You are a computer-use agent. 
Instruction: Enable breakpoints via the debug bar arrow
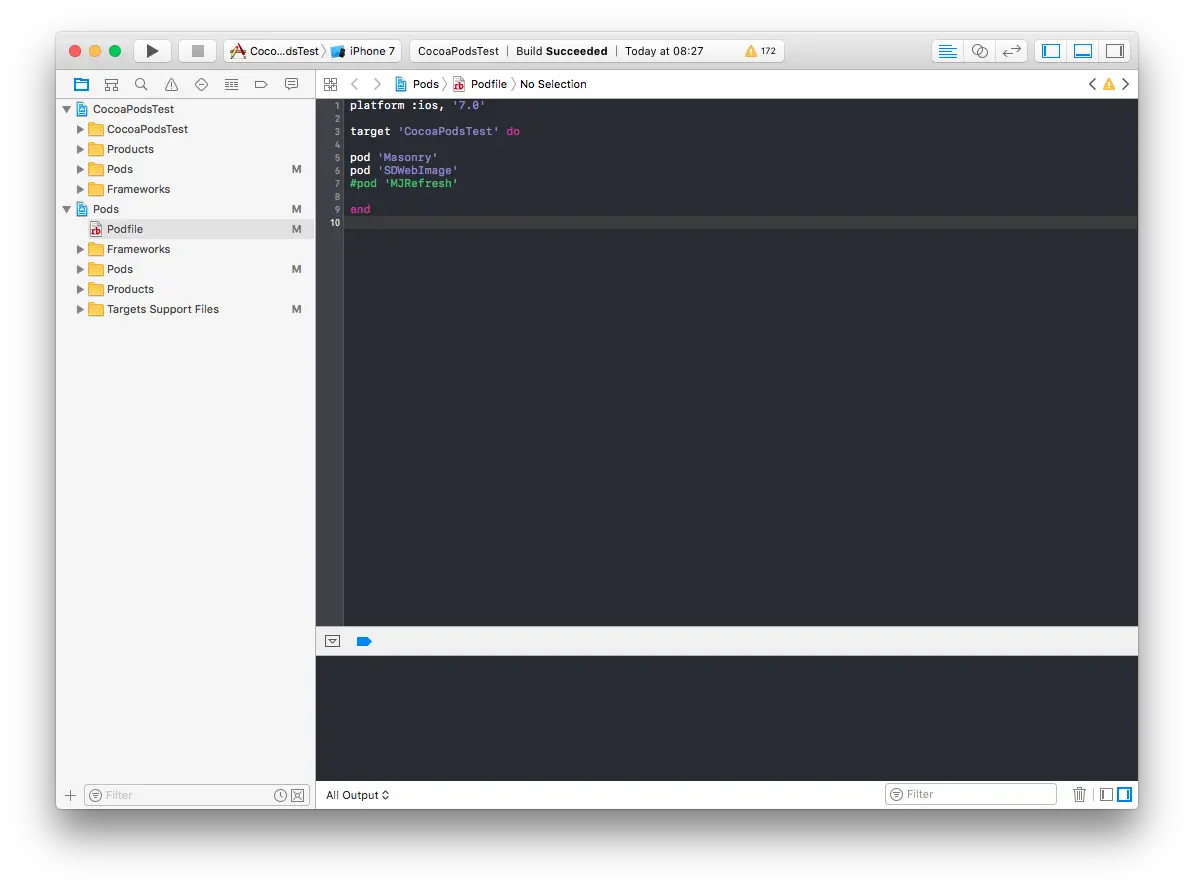(364, 641)
